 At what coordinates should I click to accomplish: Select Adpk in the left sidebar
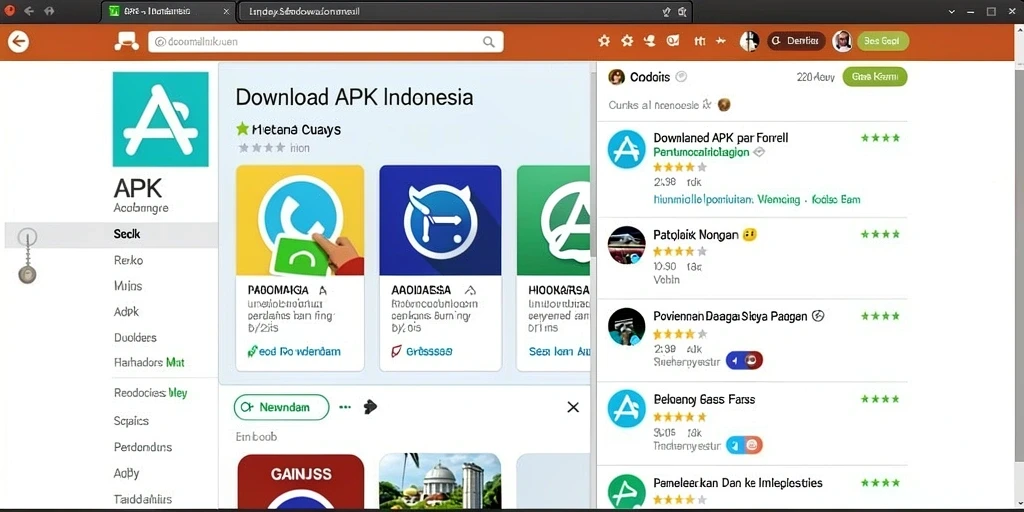[126, 312]
